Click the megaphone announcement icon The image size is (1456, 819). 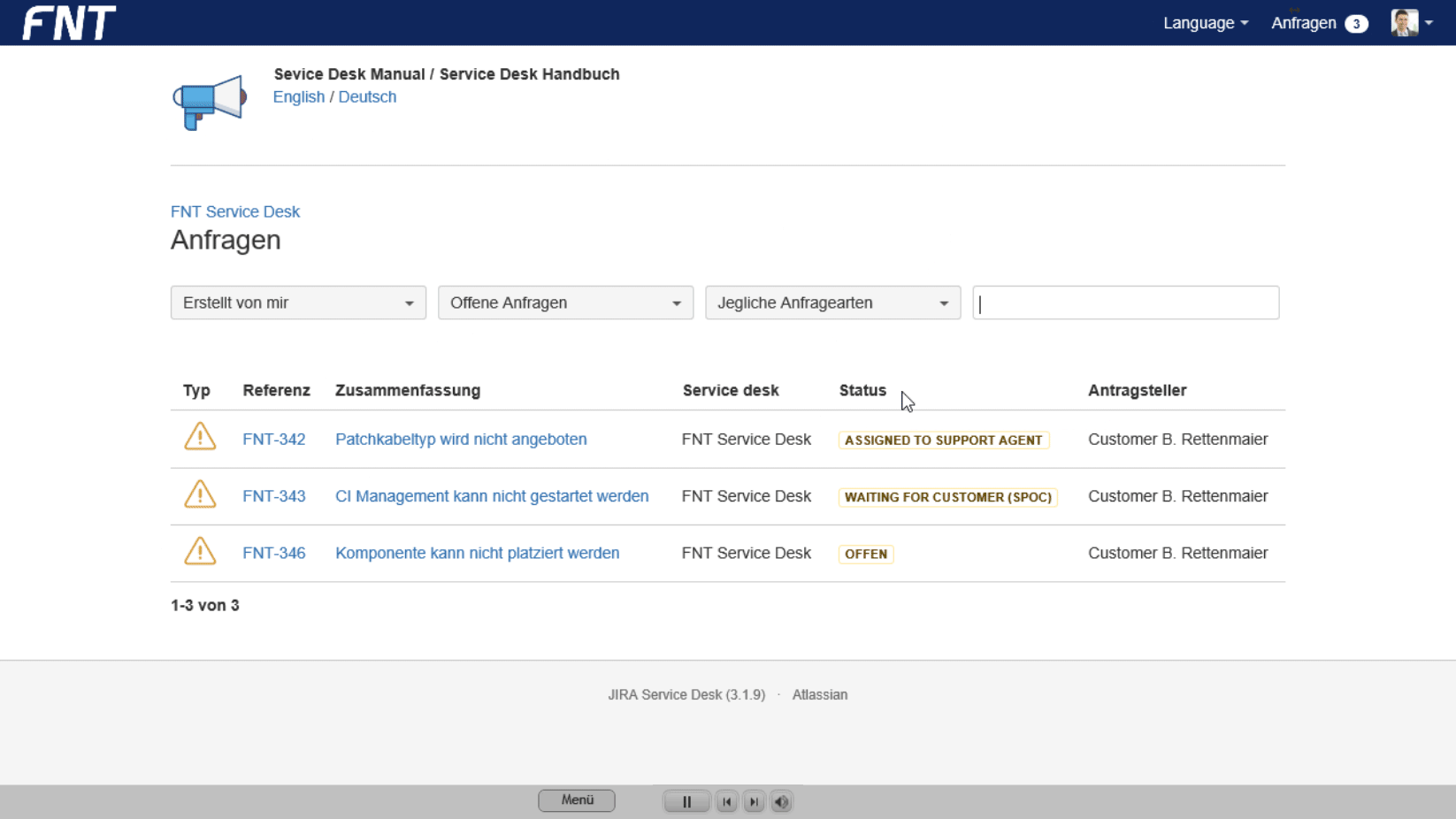[210, 102]
